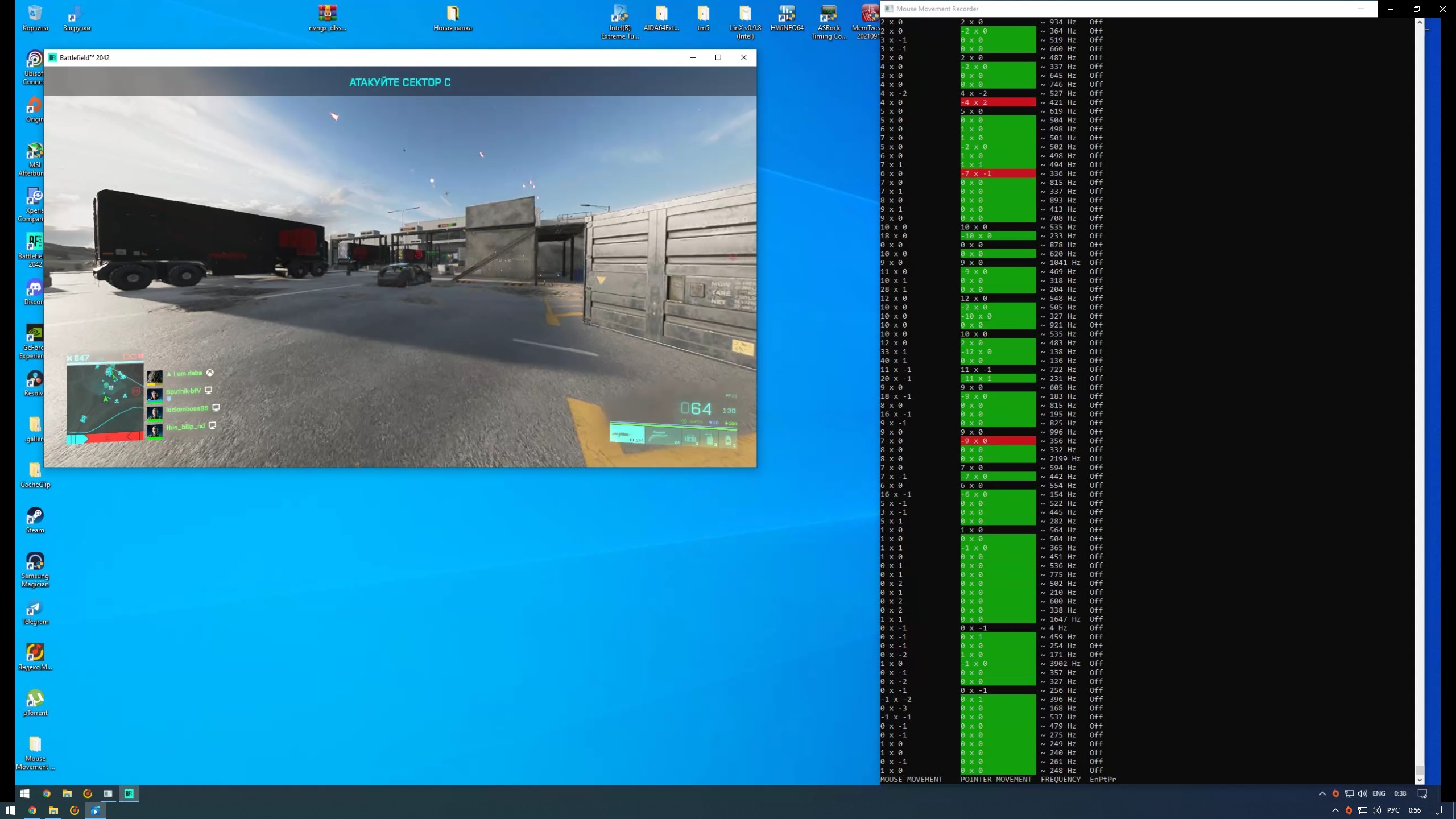Image resolution: width=1456 pixels, height=819 pixels.
Task: Open Mouse Movement Recorder title bar icon menu
Action: (889, 9)
